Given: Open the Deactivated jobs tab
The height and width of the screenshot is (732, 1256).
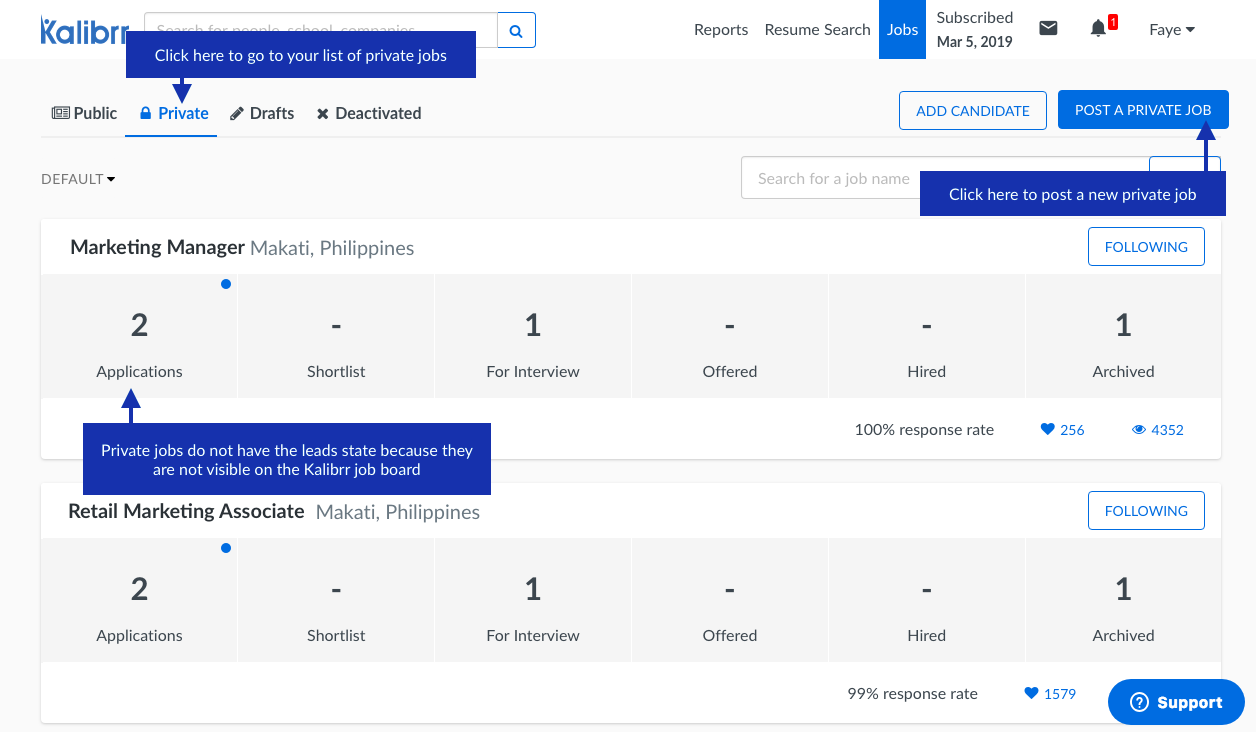Looking at the screenshot, I should point(369,114).
